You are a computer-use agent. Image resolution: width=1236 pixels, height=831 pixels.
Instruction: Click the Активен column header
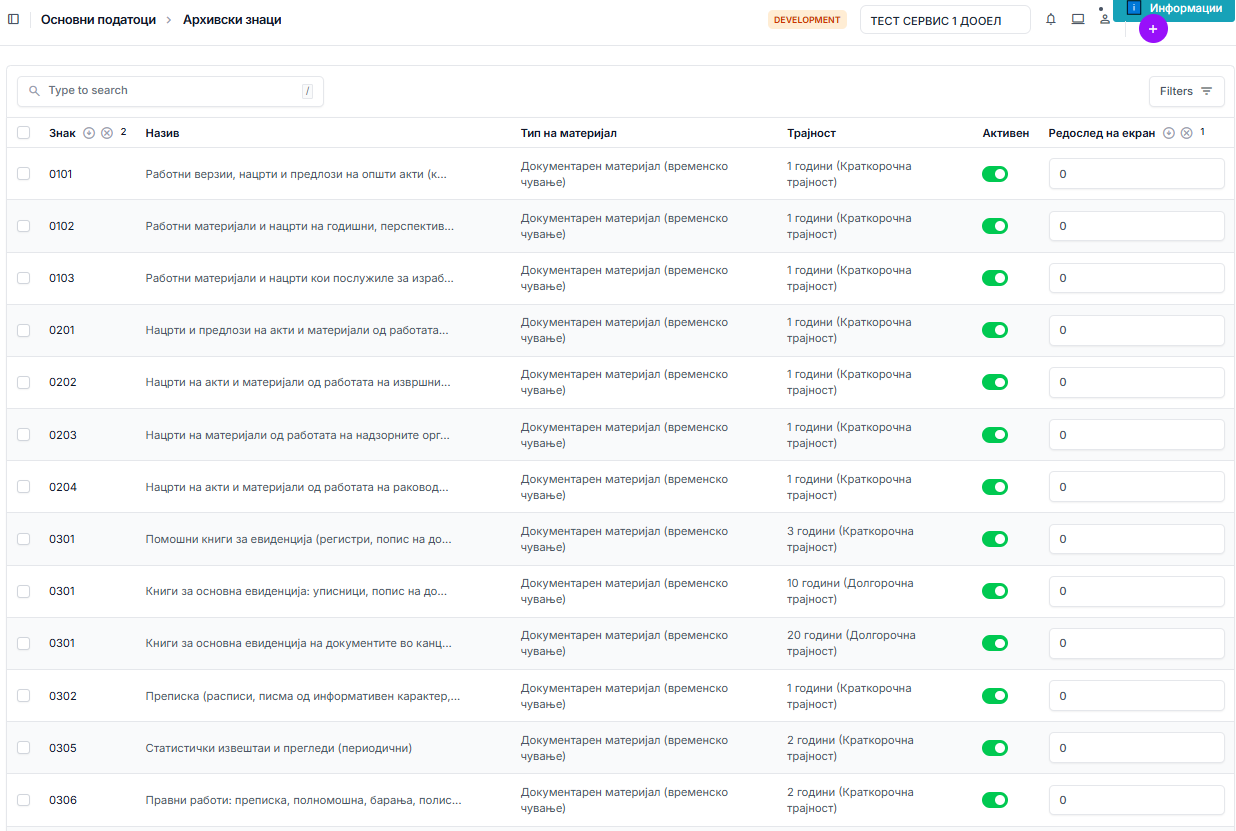(1006, 133)
